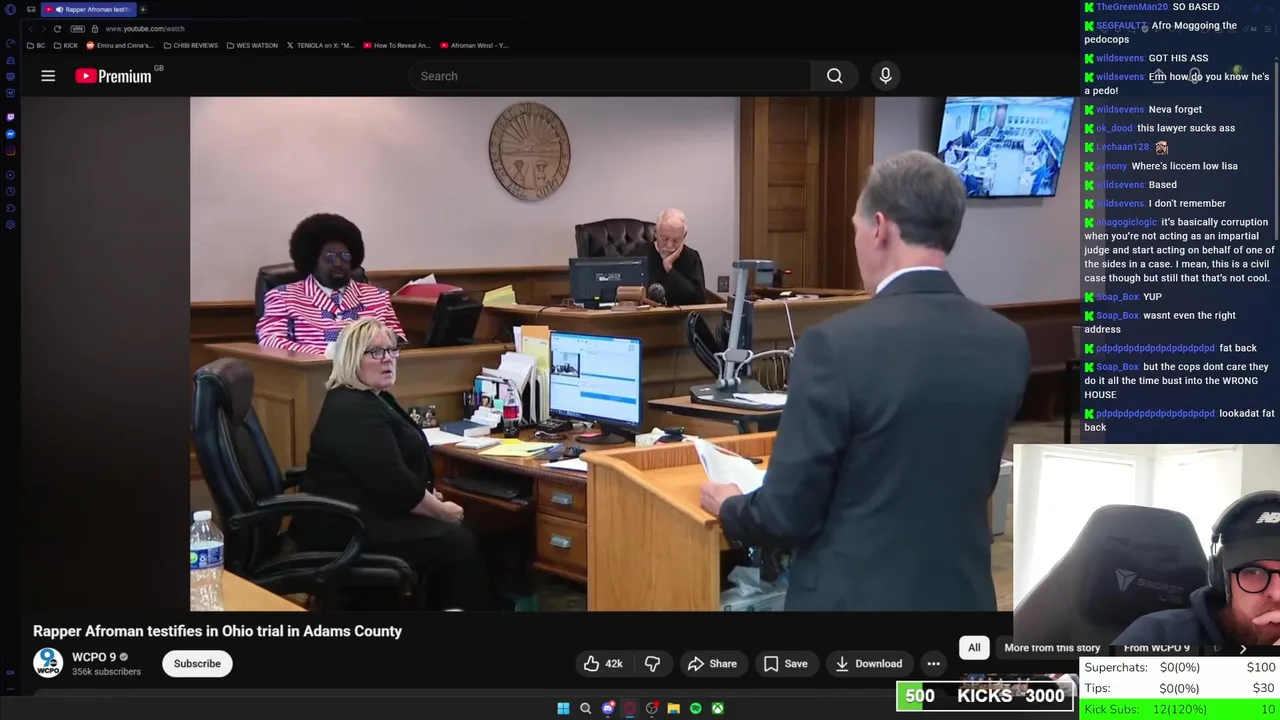
Task: Open workspaces icon left of tab
Action: coord(31,9)
